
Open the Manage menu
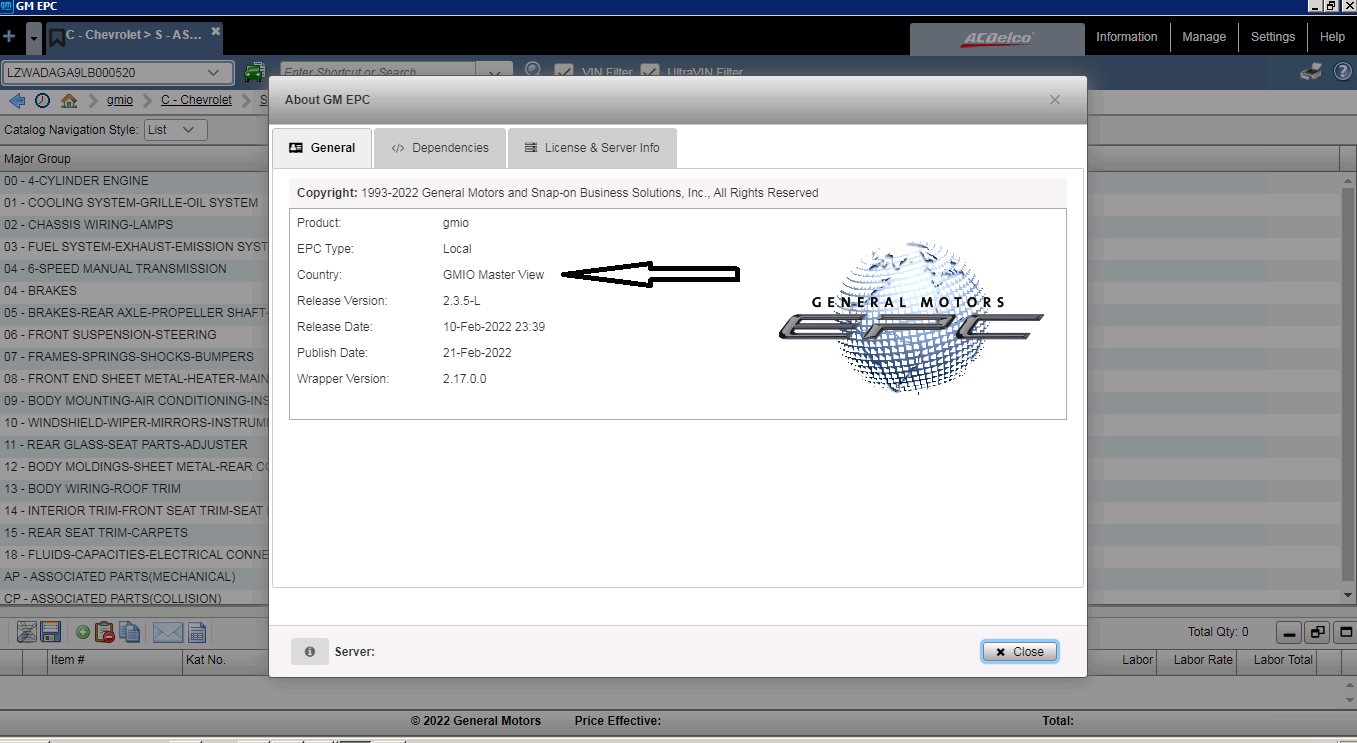click(1204, 37)
